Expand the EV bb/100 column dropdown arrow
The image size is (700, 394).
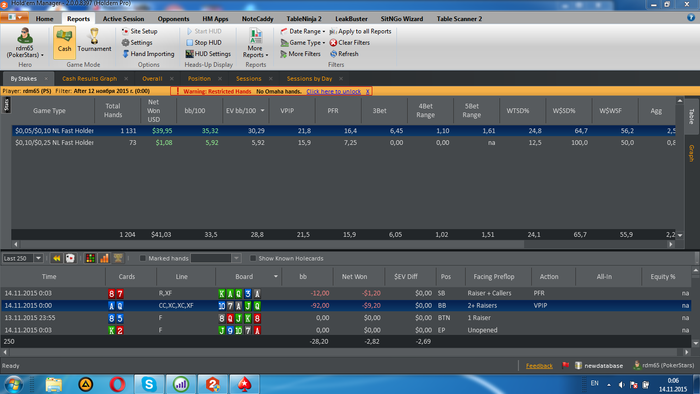point(262,110)
